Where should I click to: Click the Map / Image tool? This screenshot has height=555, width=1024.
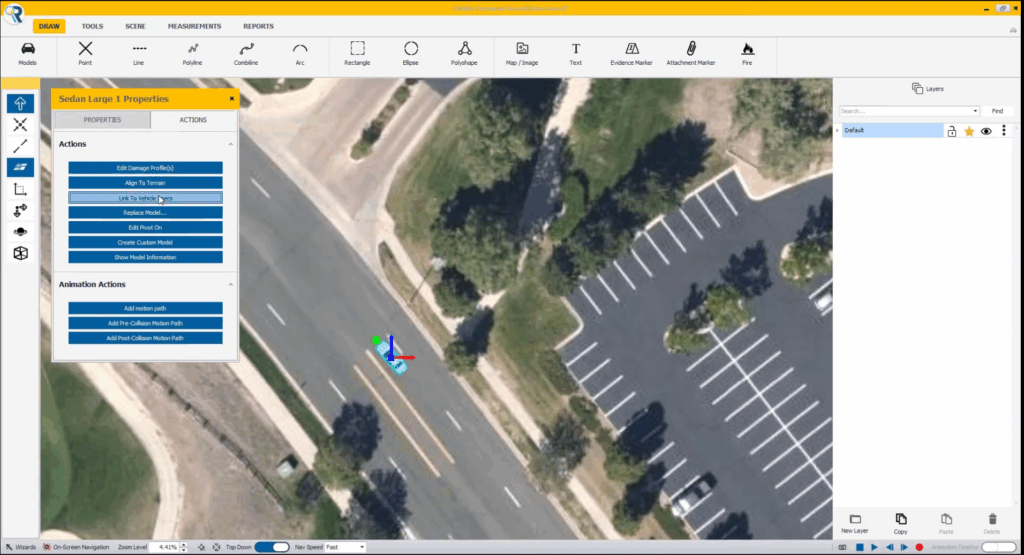click(521, 53)
